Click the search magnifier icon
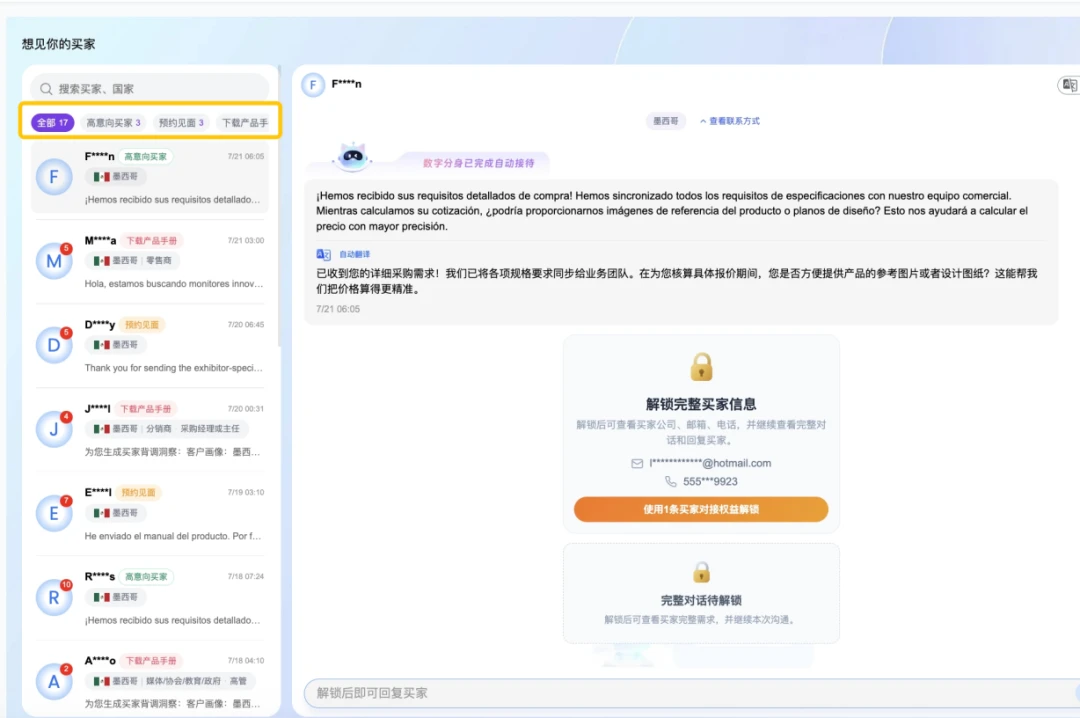 pos(46,89)
